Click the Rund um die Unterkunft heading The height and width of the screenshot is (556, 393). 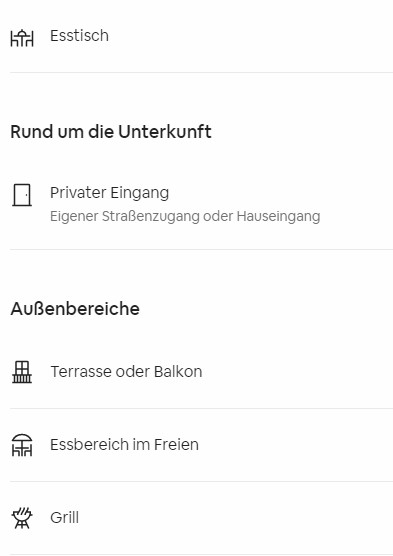point(111,132)
